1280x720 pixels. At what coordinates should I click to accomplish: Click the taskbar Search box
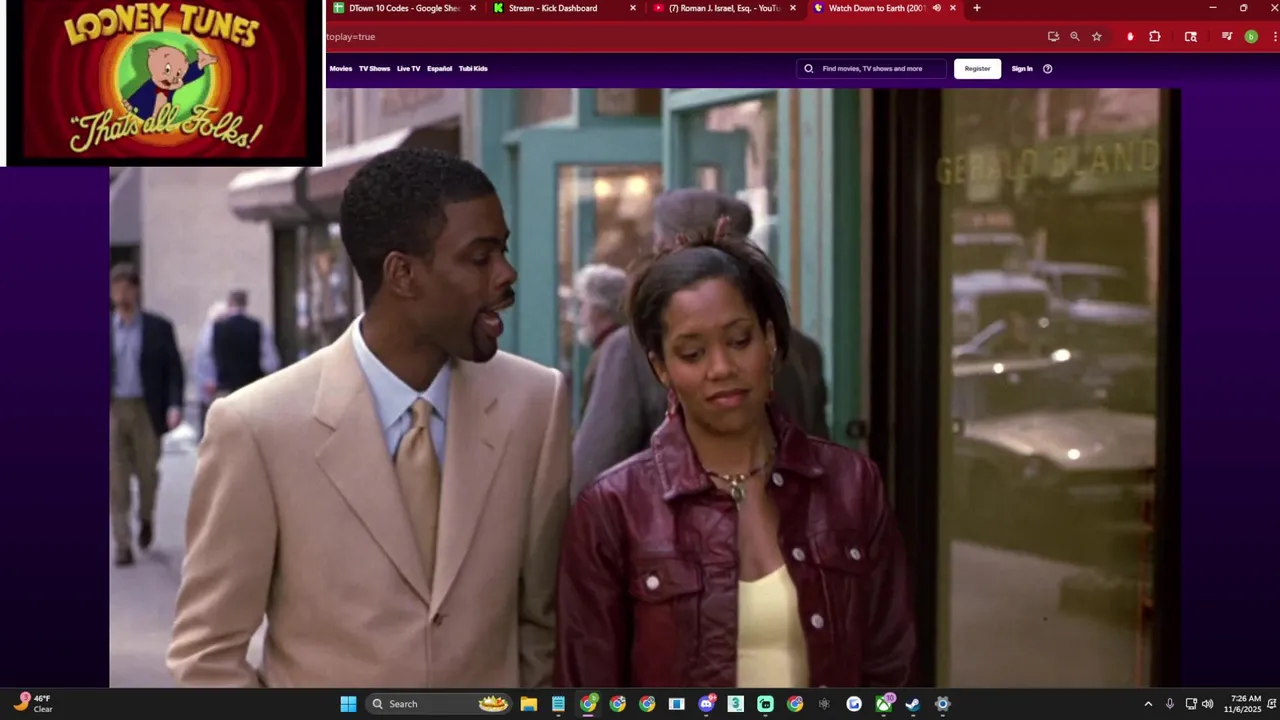tap(439, 704)
